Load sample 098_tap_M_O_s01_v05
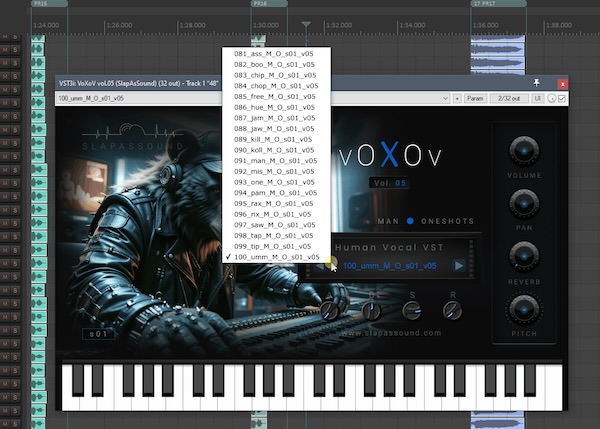600x429 pixels. tap(276, 236)
